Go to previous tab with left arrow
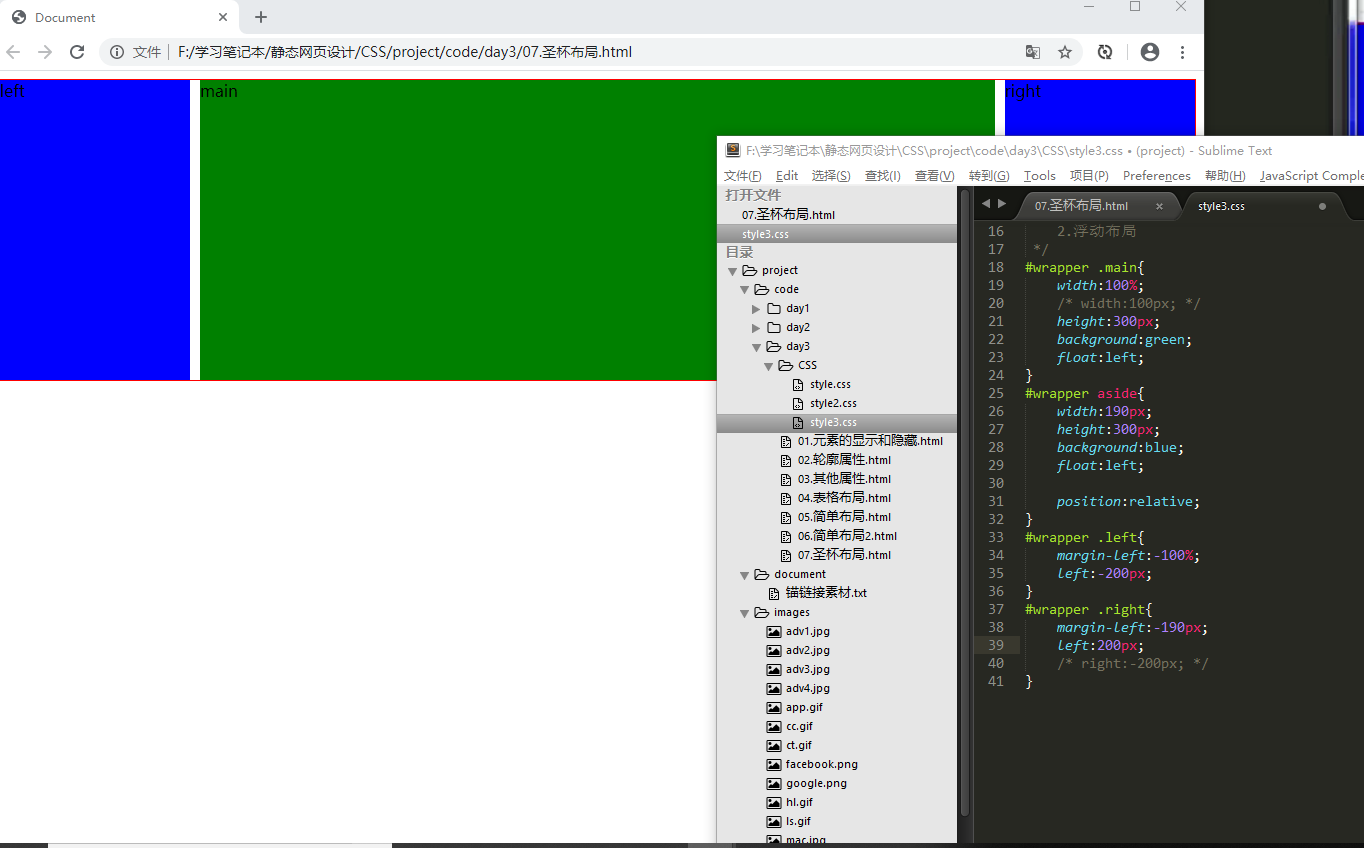This screenshot has width=1364, height=848. (986, 204)
